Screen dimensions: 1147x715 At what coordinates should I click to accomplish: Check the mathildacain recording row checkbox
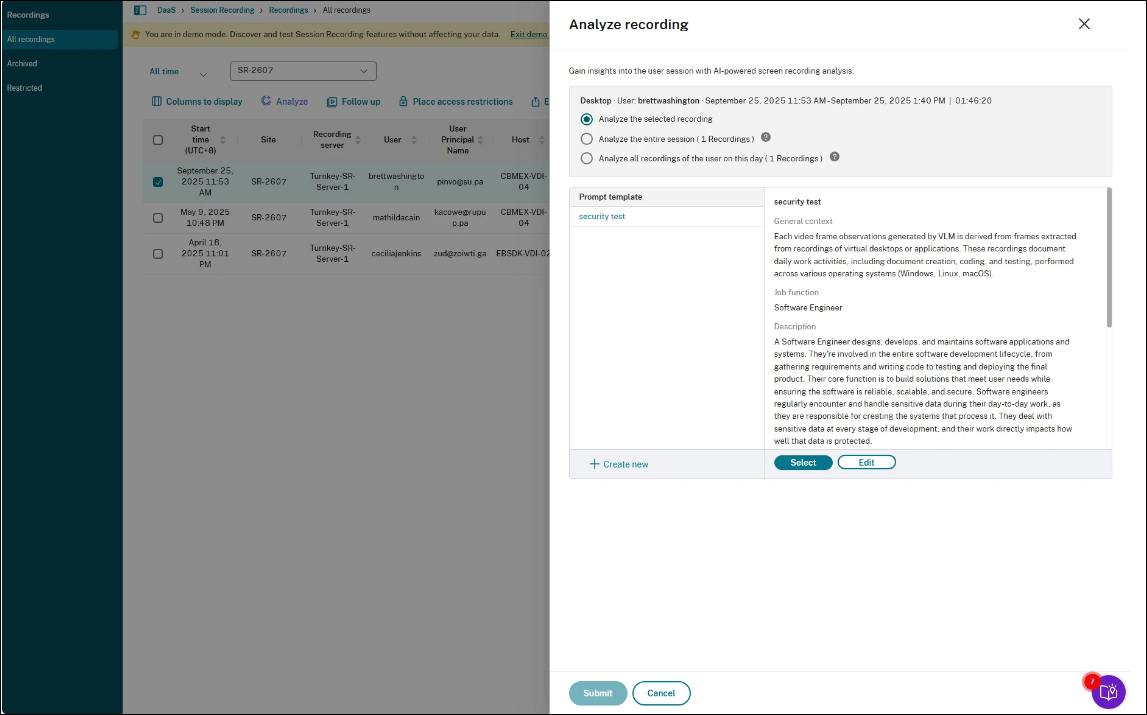(x=158, y=217)
